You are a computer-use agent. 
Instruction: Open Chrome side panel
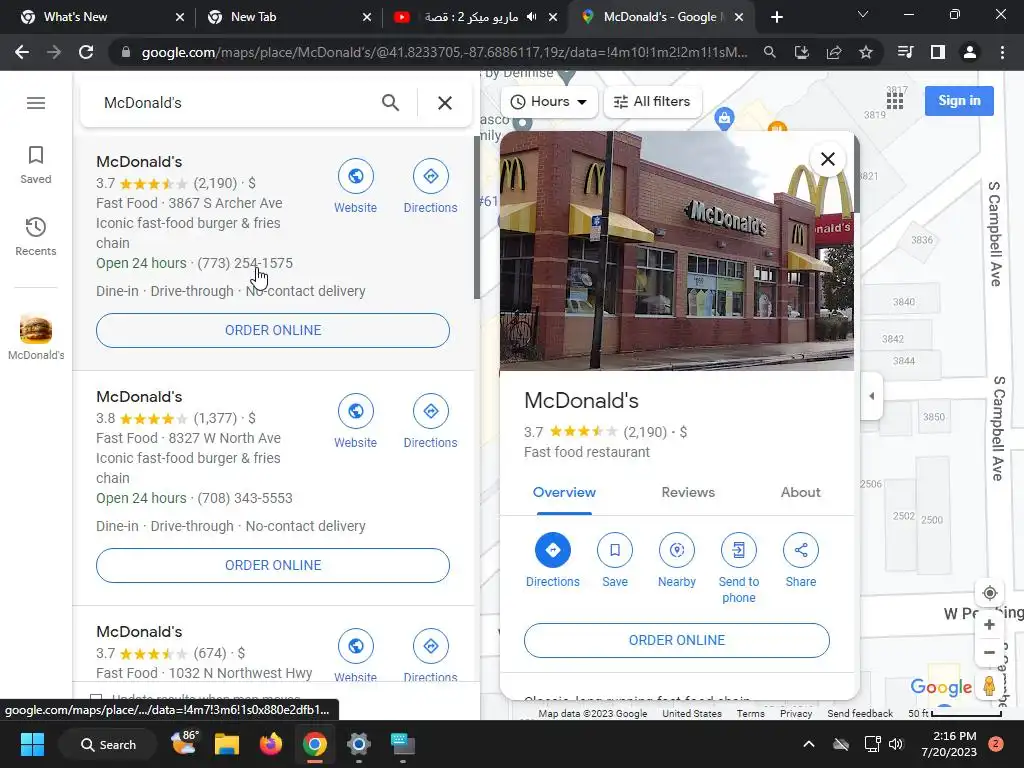point(938,52)
